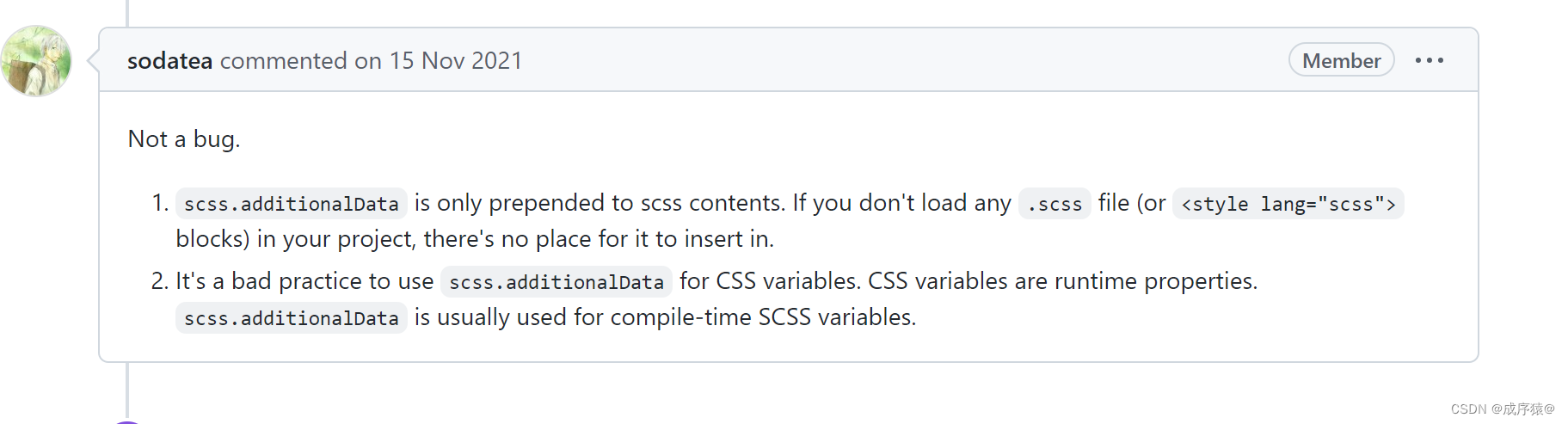
Task: Click the Member badge label
Action: tap(1341, 60)
